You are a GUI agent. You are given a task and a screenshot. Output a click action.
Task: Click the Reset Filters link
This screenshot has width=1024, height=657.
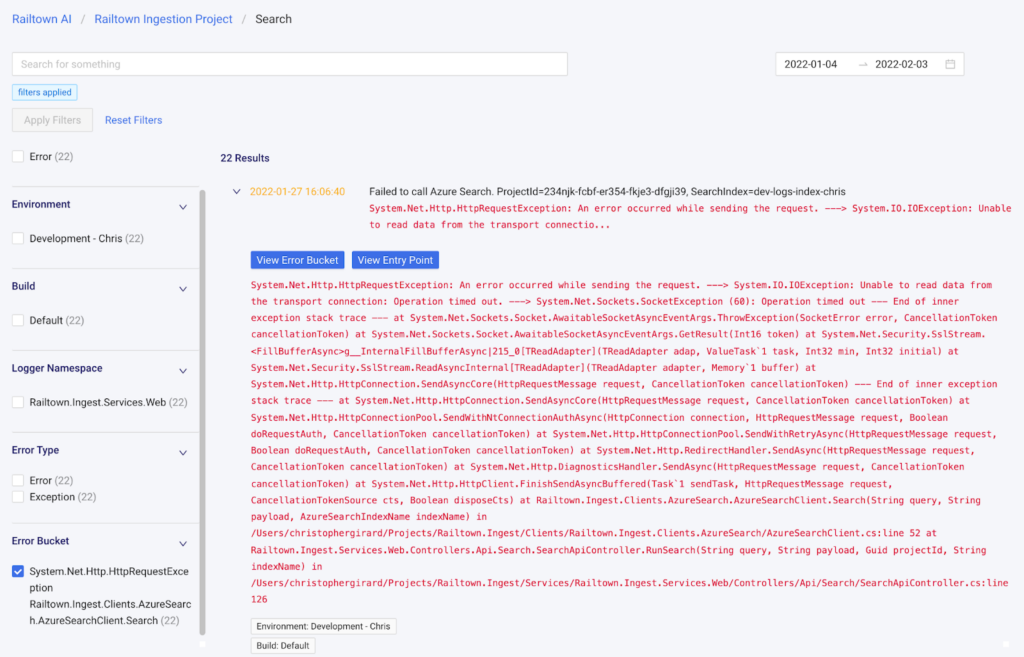point(133,121)
